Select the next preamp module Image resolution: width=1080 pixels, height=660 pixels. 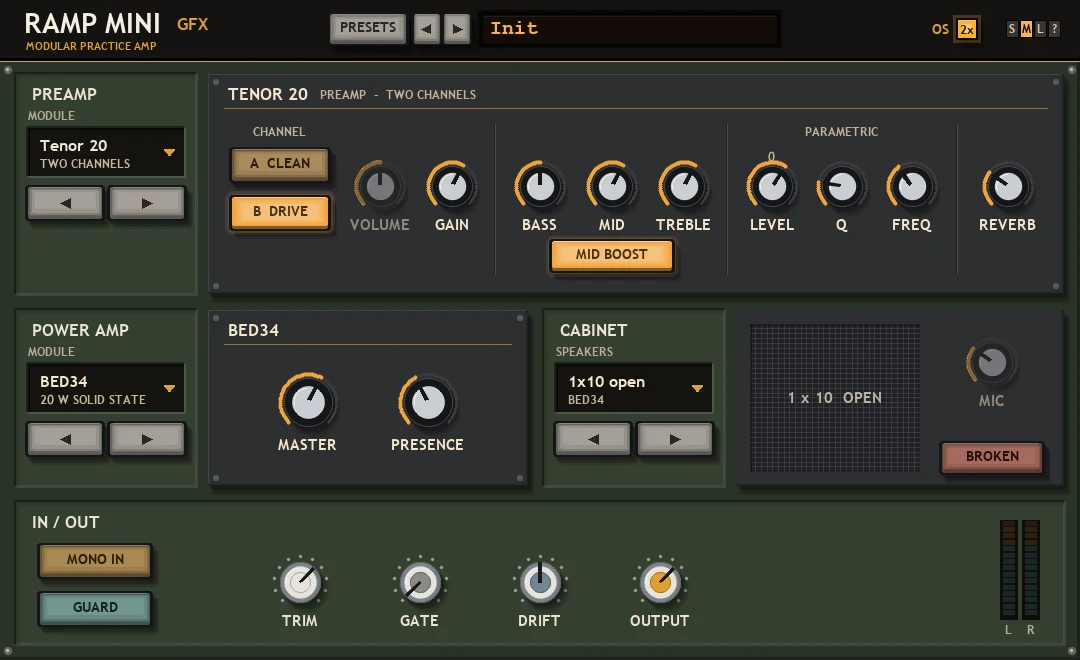[147, 203]
